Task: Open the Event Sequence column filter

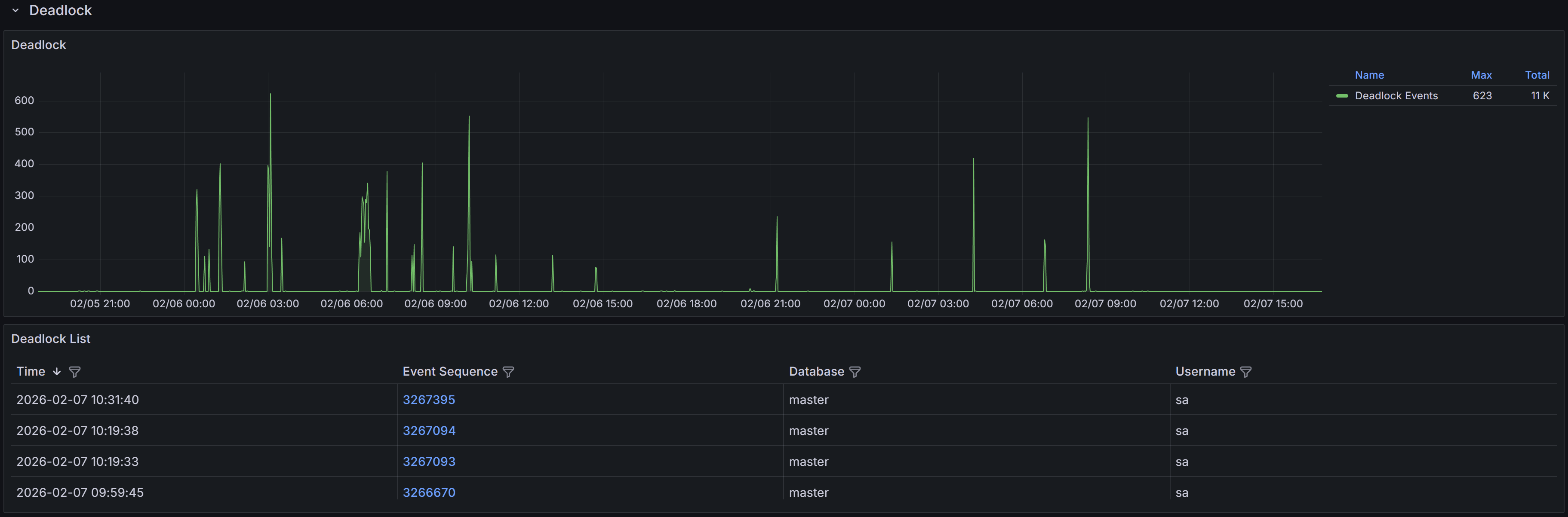Action: pyautogui.click(x=509, y=372)
